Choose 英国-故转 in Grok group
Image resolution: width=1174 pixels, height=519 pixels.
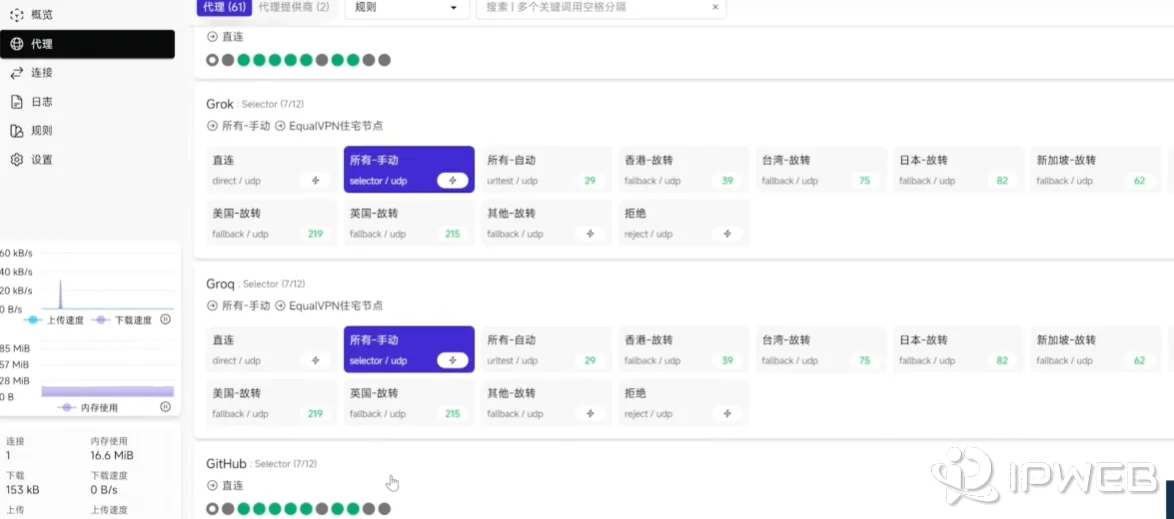point(409,222)
